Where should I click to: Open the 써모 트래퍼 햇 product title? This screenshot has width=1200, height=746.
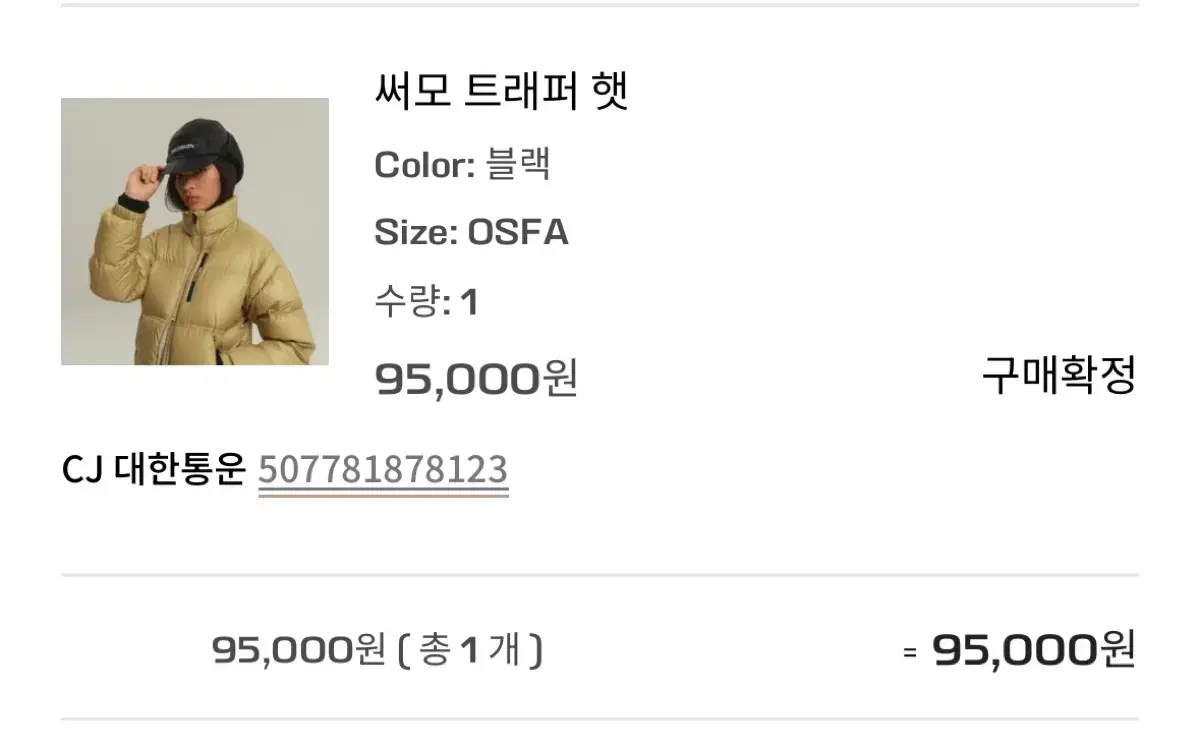click(501, 92)
